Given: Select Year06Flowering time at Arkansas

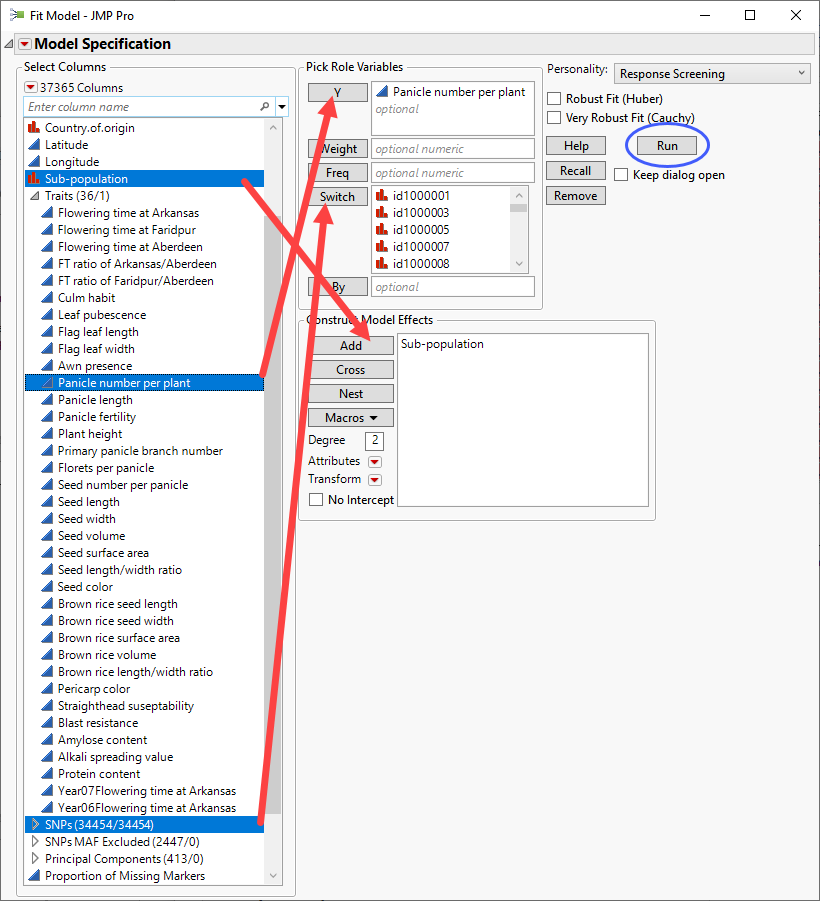Looking at the screenshot, I should 144,807.
